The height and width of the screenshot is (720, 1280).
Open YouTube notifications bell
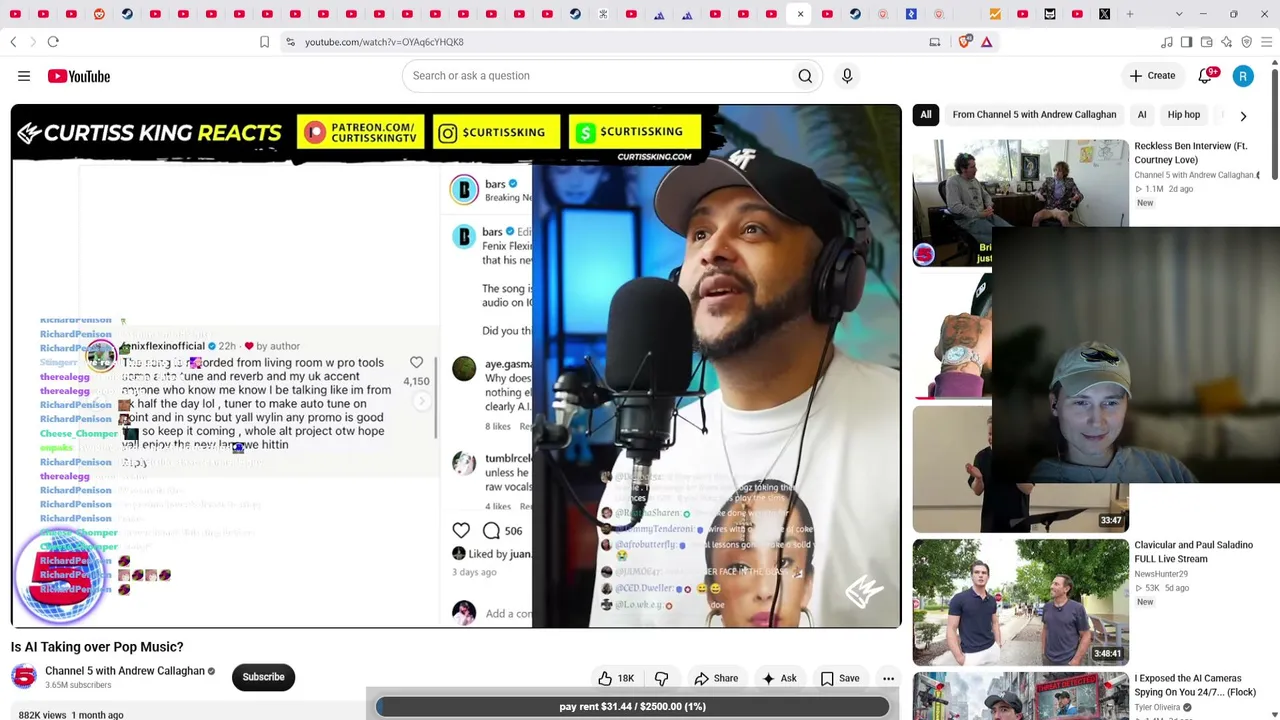[1206, 76]
